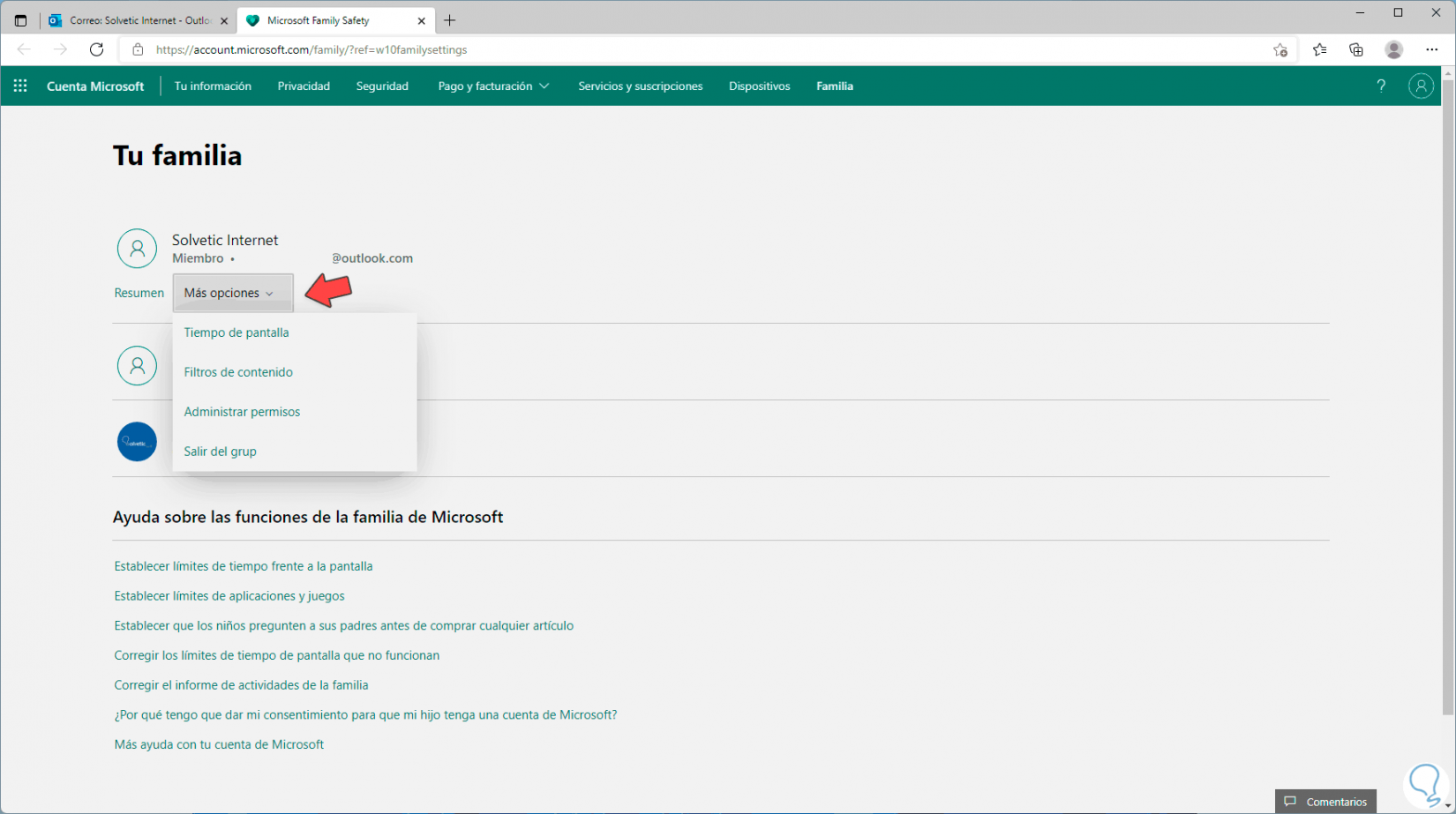Choose Filtros de contenido option
Viewport: 1456px width, 814px height.
[238, 372]
